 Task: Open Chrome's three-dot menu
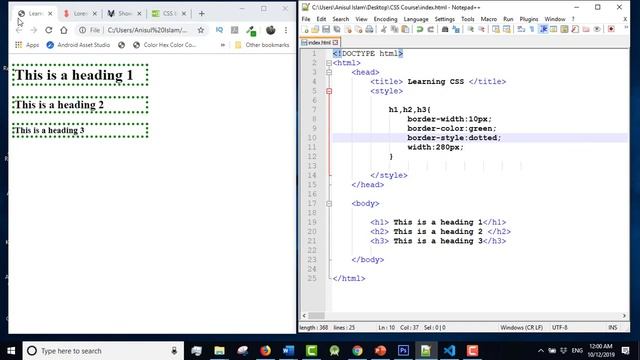286,30
